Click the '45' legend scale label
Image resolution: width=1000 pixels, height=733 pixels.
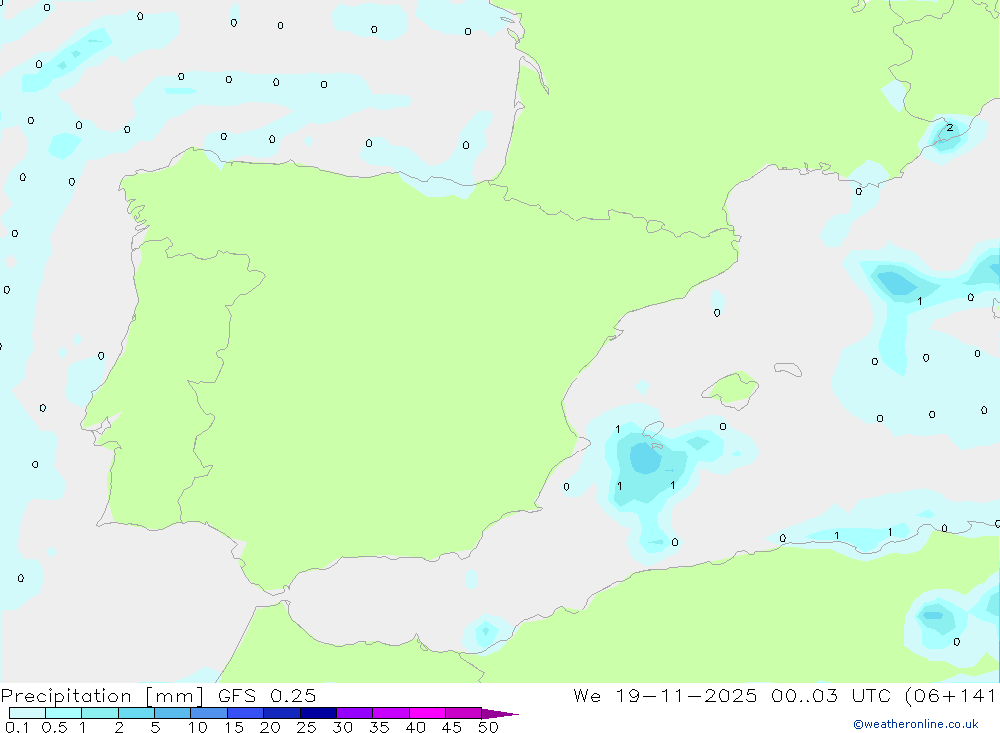click(452, 727)
